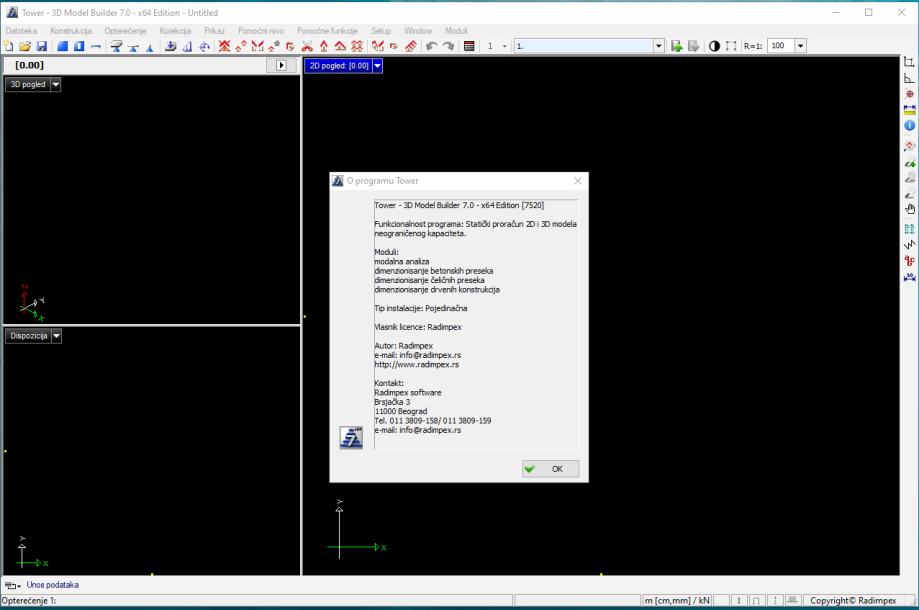The image size is (919, 610).
Task: Click the 2D pogled: [0.00] view label
Action: [x=339, y=66]
